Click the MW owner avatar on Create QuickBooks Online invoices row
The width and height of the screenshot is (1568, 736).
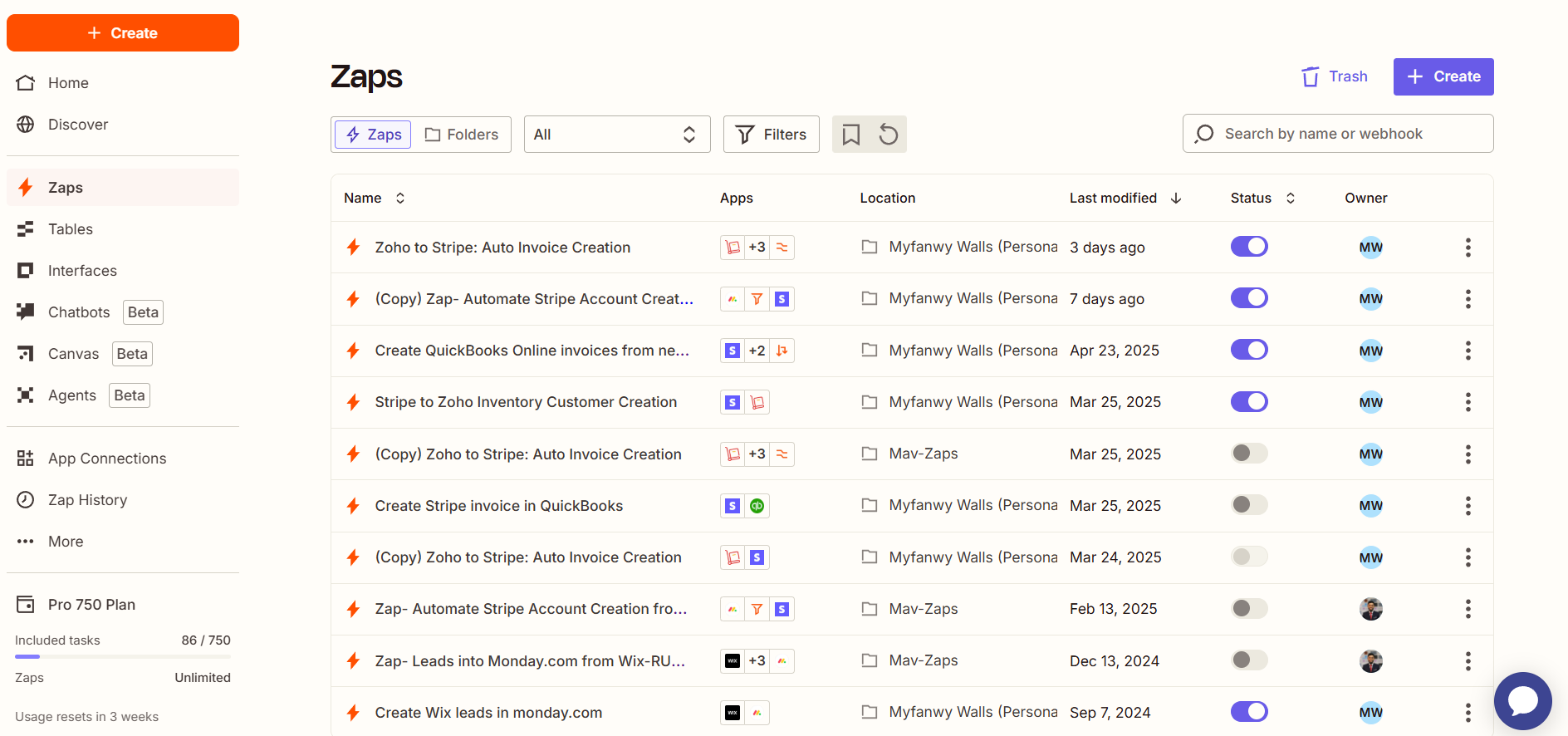pos(1371,351)
